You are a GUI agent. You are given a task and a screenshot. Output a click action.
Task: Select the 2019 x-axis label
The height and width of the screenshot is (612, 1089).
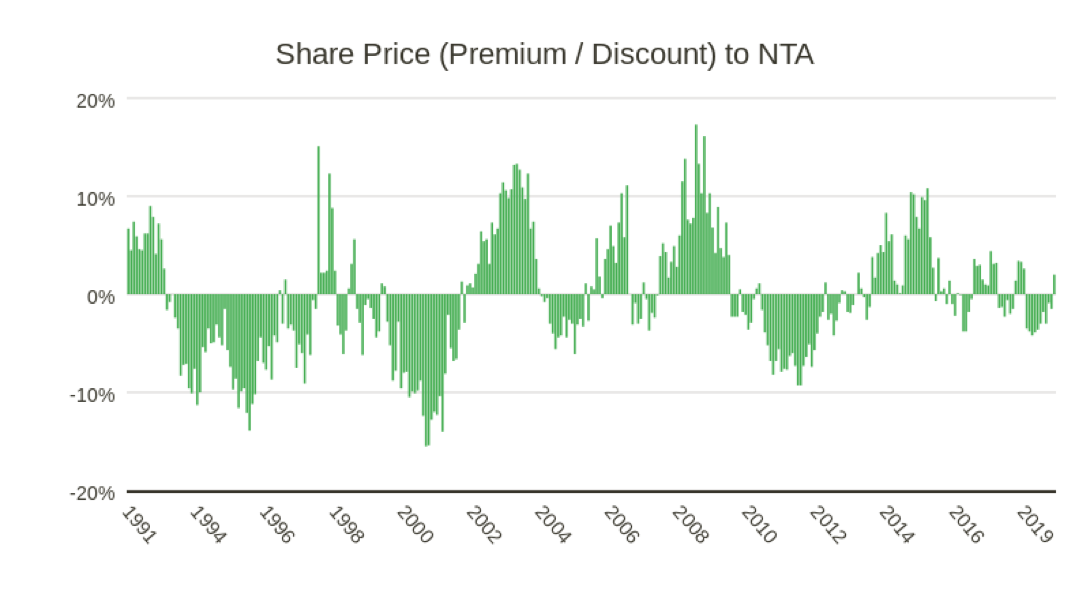(x=1035, y=525)
